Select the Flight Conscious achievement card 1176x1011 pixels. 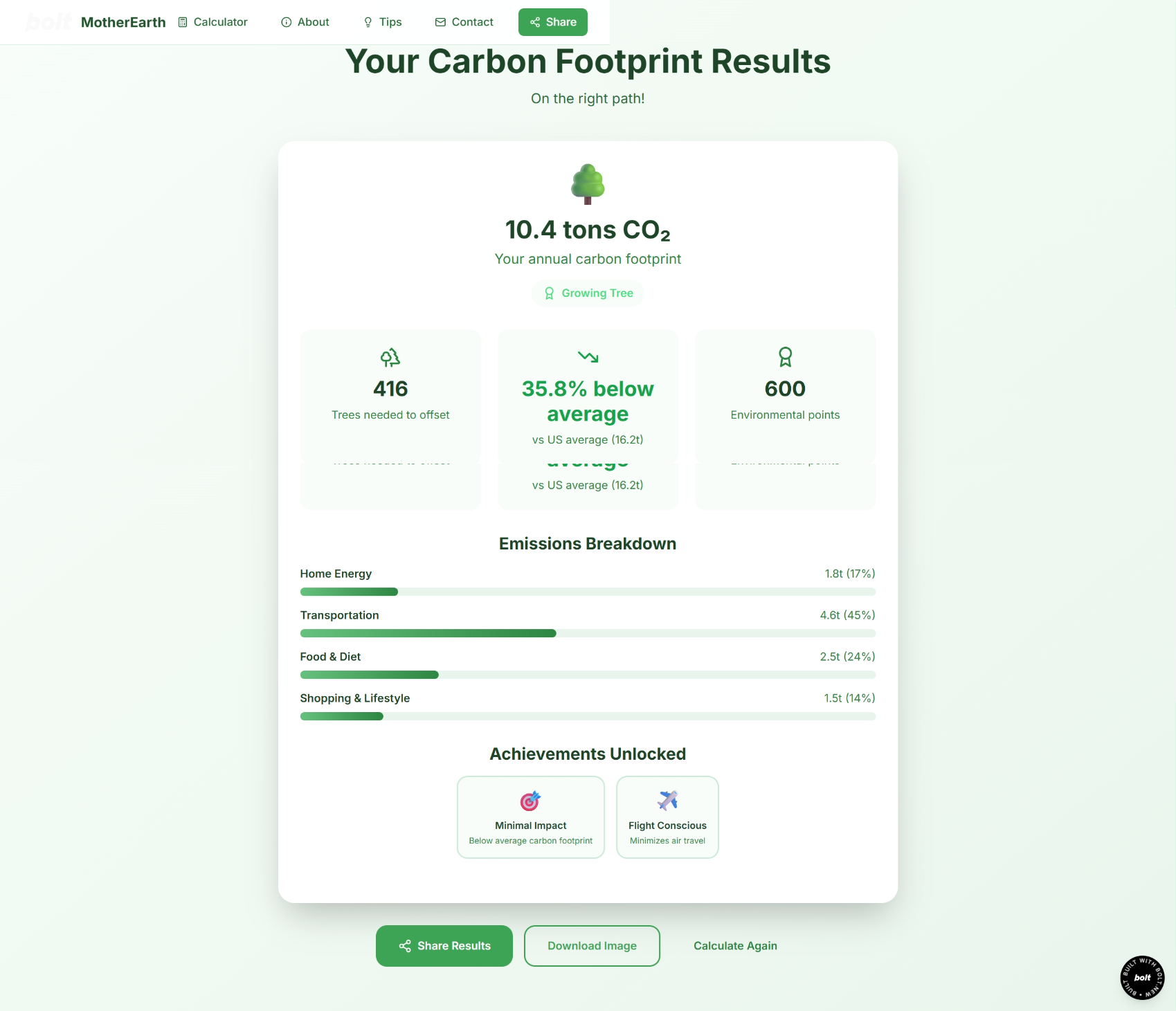point(667,817)
